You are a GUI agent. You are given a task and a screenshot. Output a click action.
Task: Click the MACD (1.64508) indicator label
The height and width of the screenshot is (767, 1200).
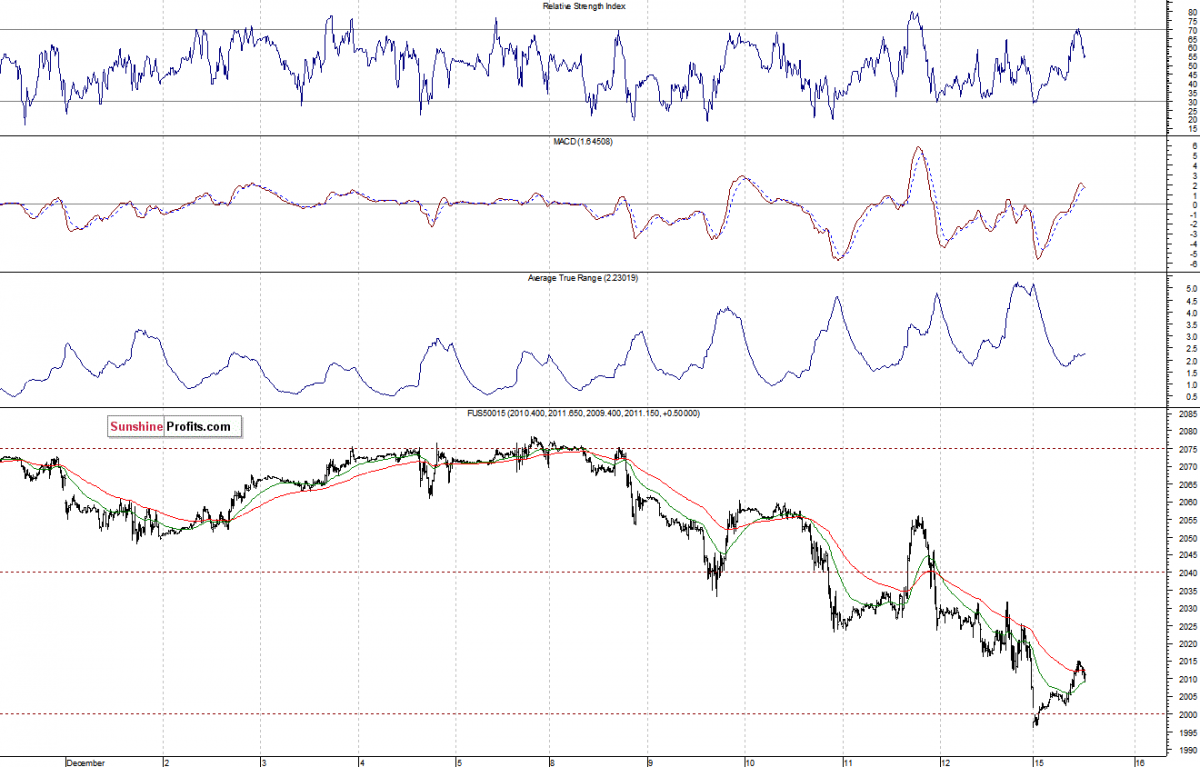(584, 142)
